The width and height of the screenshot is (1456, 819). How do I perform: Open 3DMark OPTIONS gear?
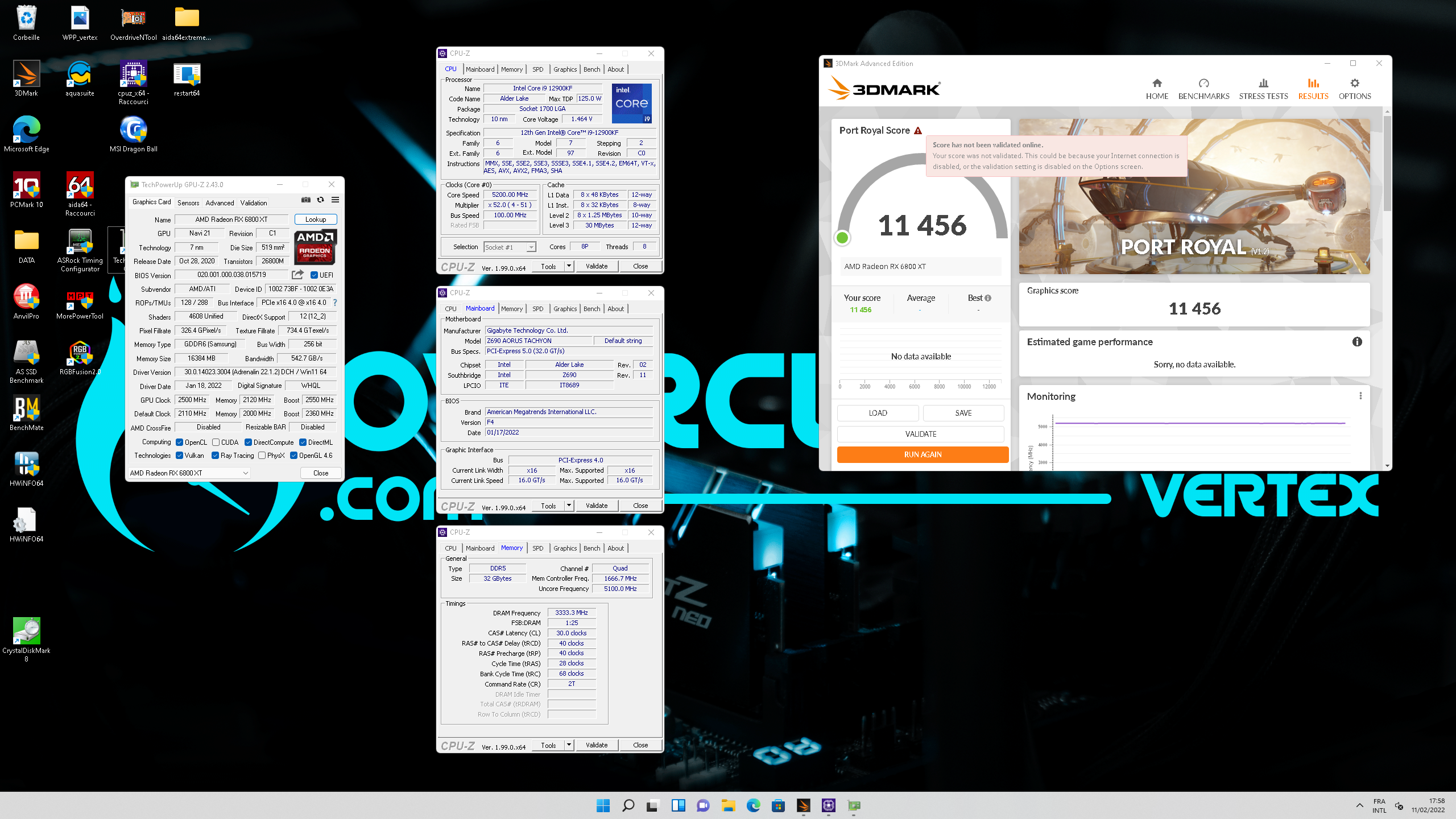[1355, 89]
